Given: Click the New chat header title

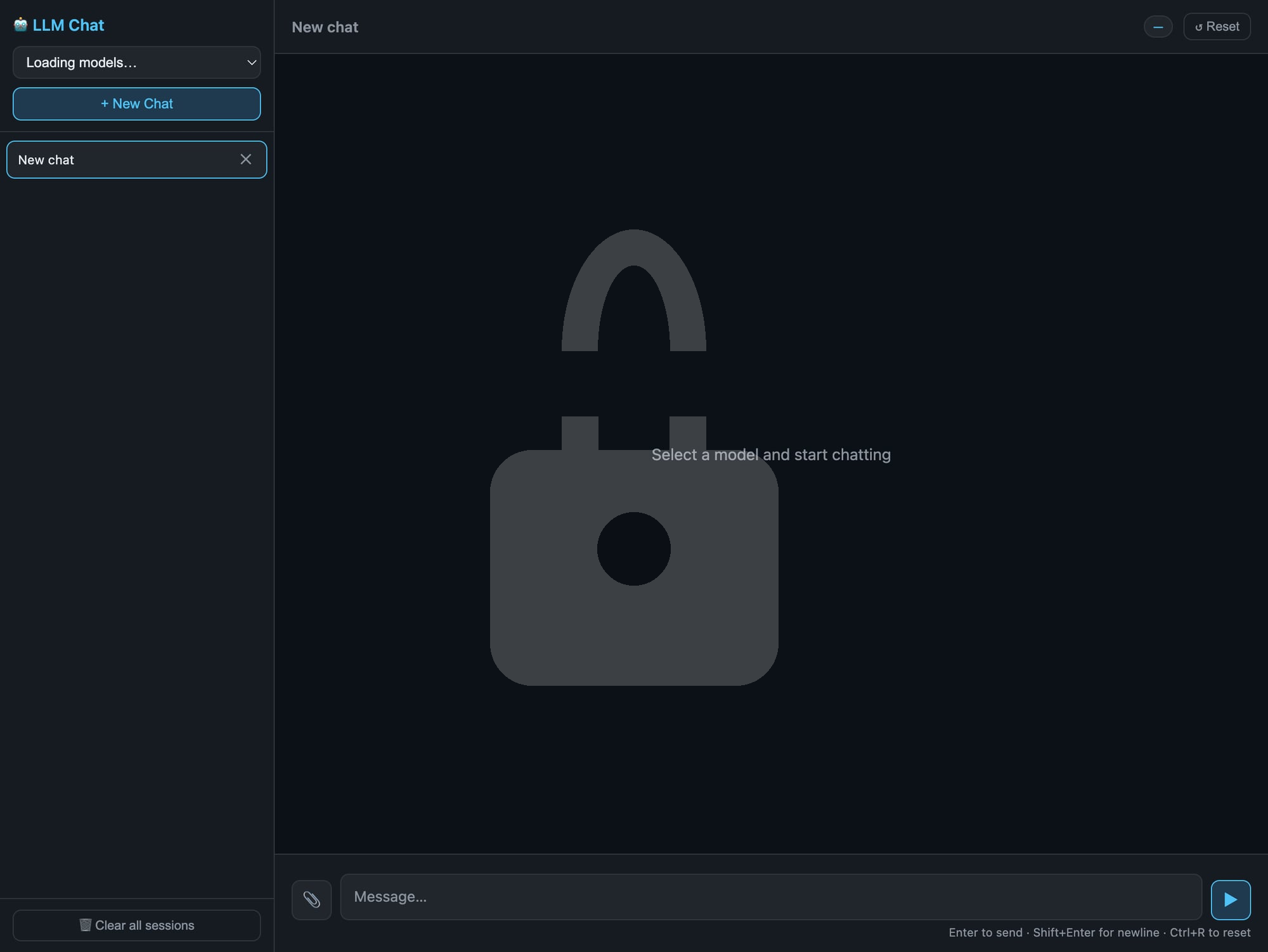Looking at the screenshot, I should [x=325, y=27].
